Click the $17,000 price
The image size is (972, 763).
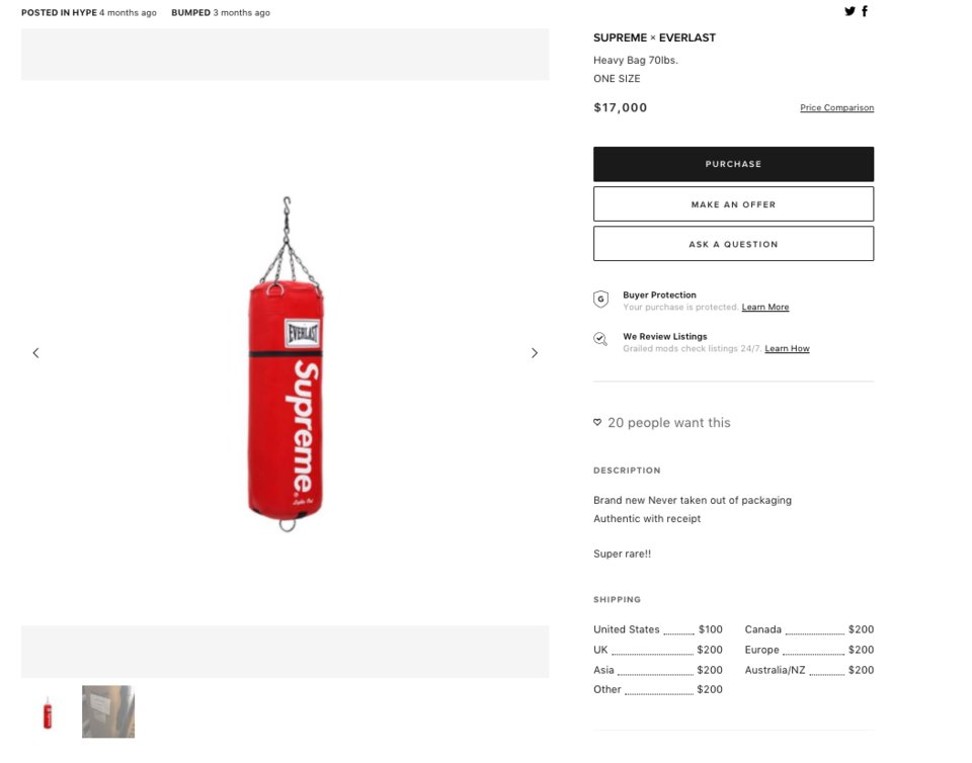620,108
